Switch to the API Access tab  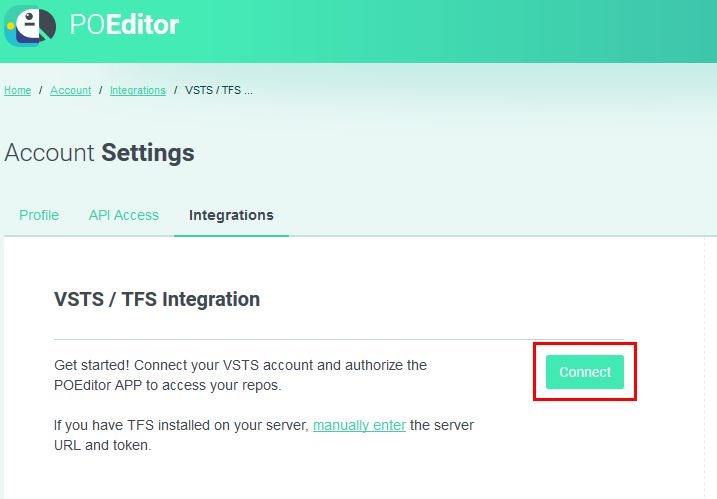123,215
